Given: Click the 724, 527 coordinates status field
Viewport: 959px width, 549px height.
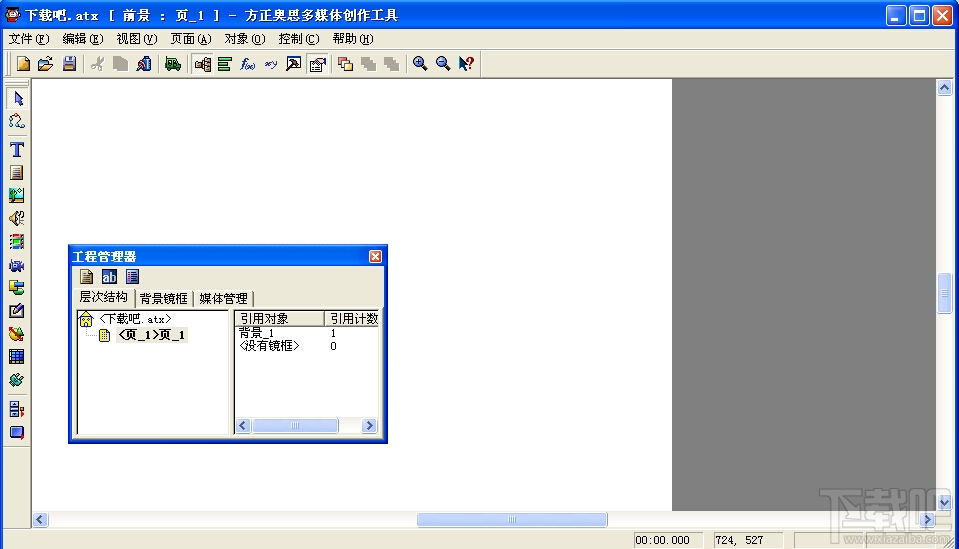Looking at the screenshot, I should point(748,540).
